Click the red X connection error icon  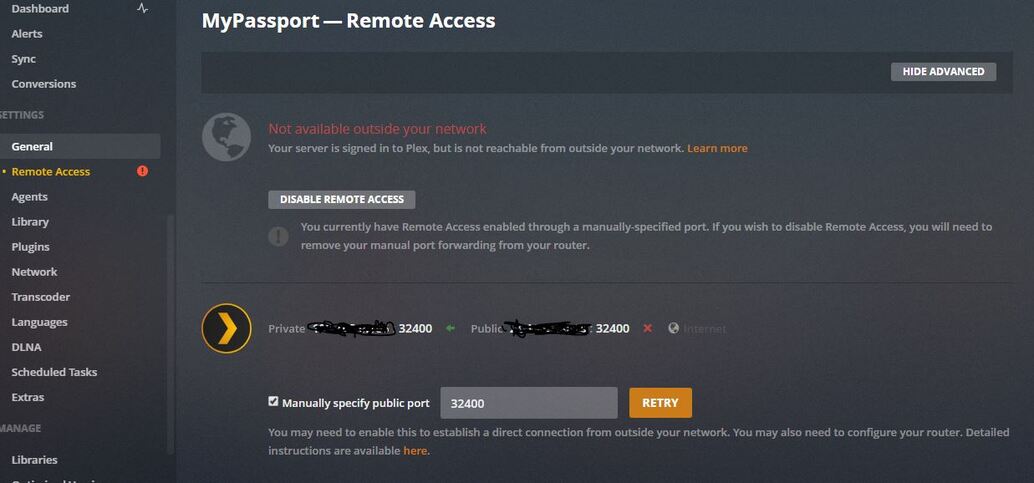[647, 328]
